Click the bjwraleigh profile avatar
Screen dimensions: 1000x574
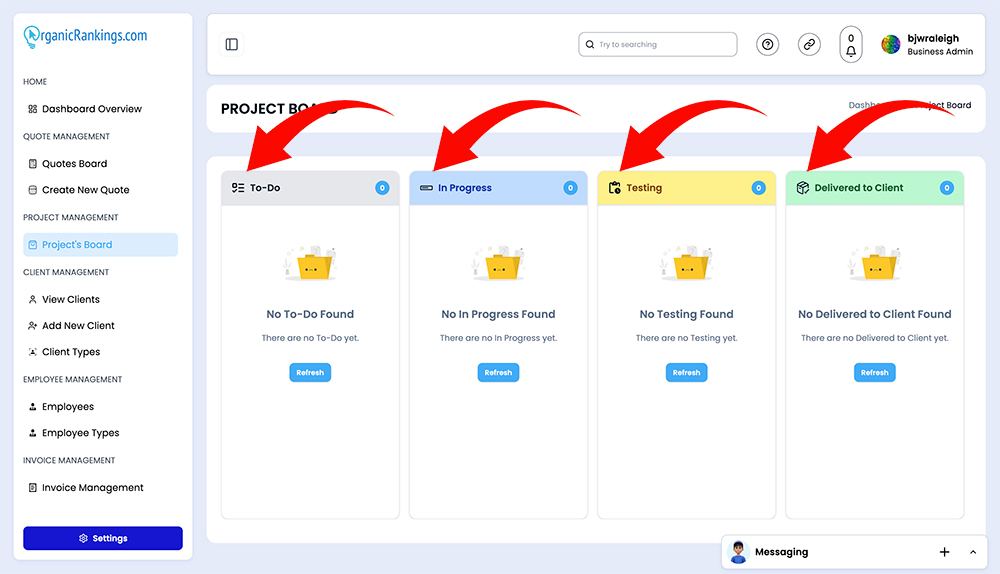click(890, 45)
